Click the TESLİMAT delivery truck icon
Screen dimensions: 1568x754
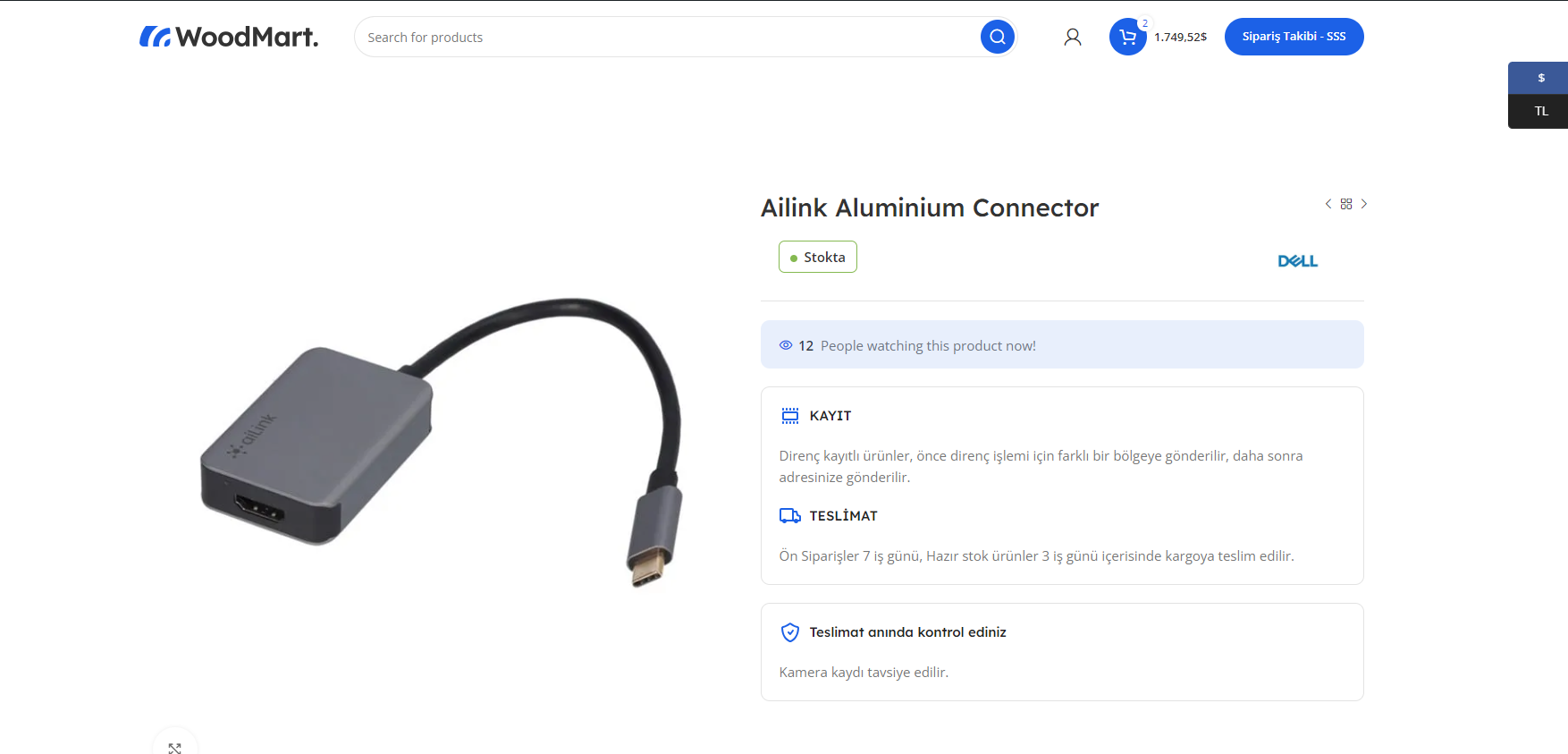(x=790, y=515)
